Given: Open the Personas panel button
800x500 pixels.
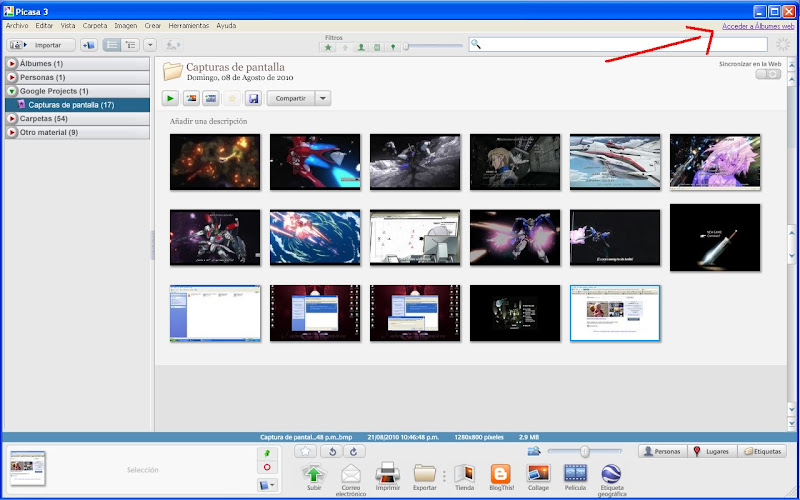Looking at the screenshot, I should [663, 452].
